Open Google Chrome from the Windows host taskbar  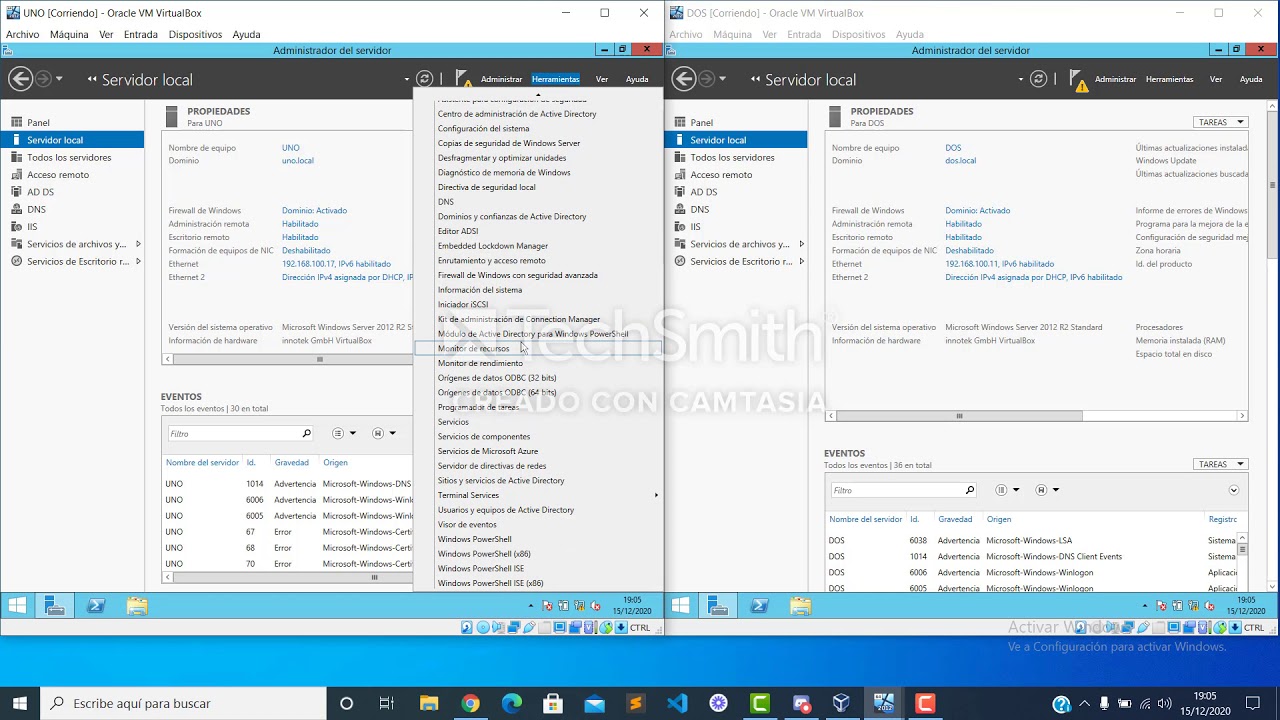tap(470, 703)
